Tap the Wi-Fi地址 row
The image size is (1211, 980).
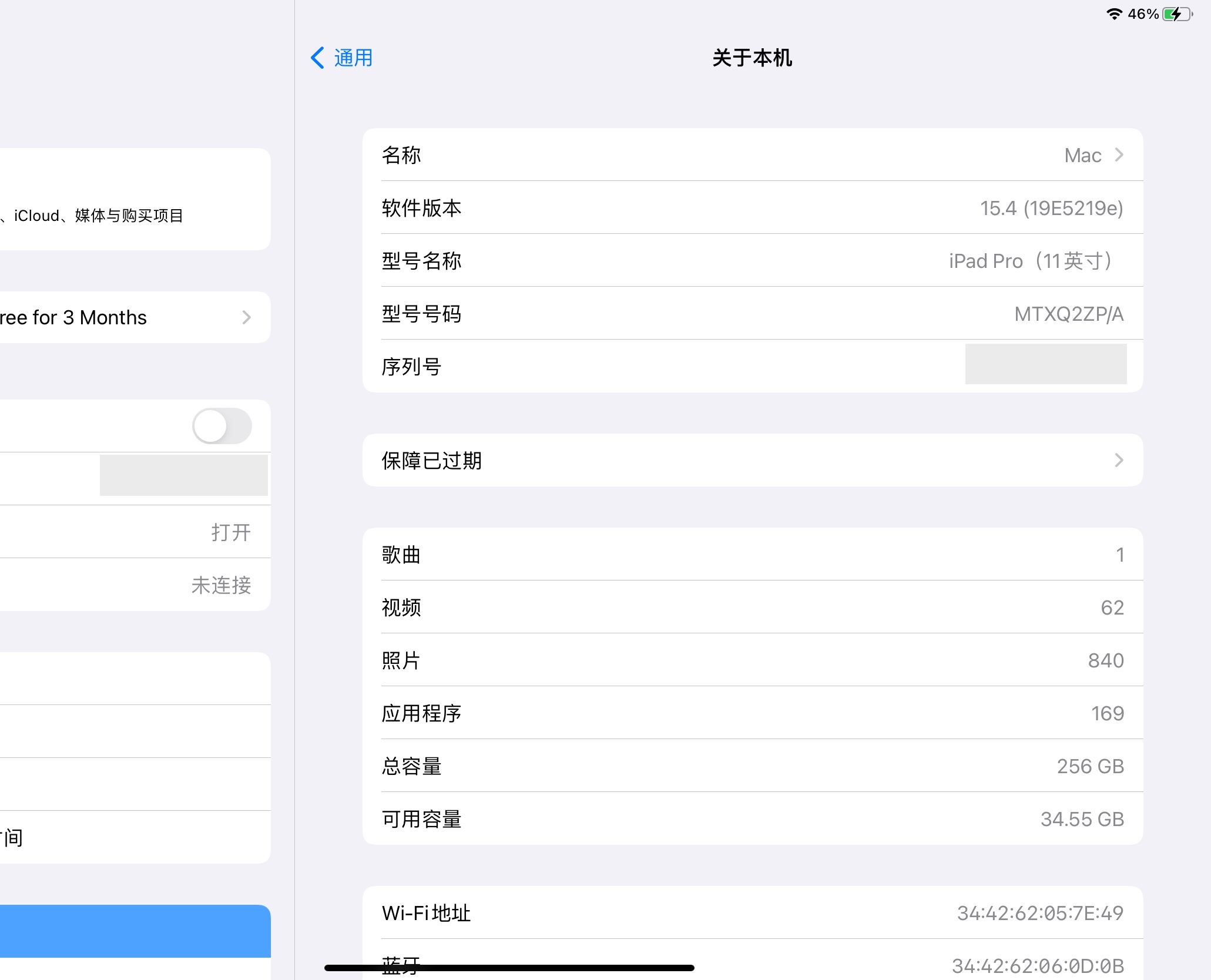752,912
